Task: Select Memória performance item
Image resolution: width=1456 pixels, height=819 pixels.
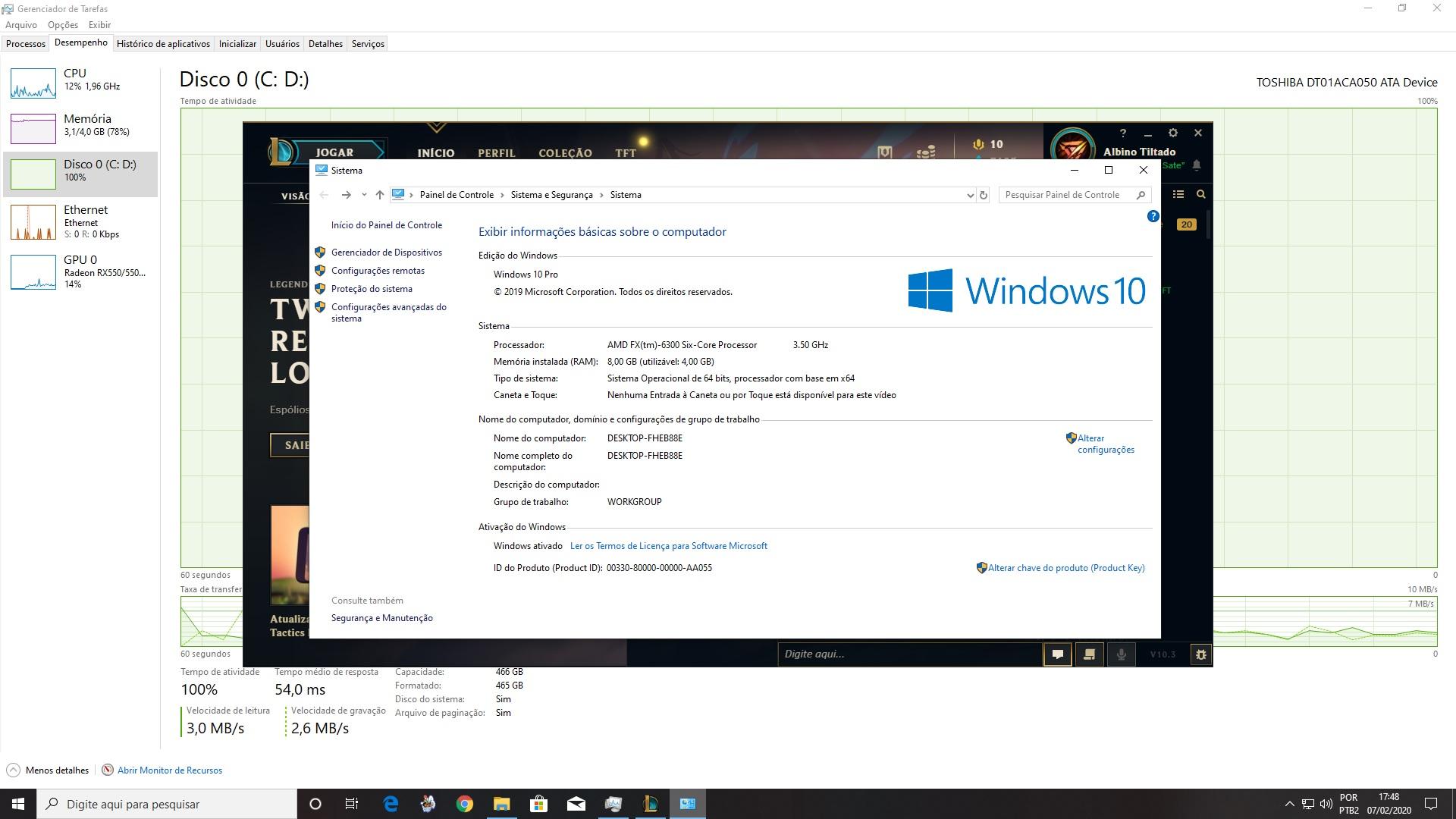Action: tap(80, 128)
